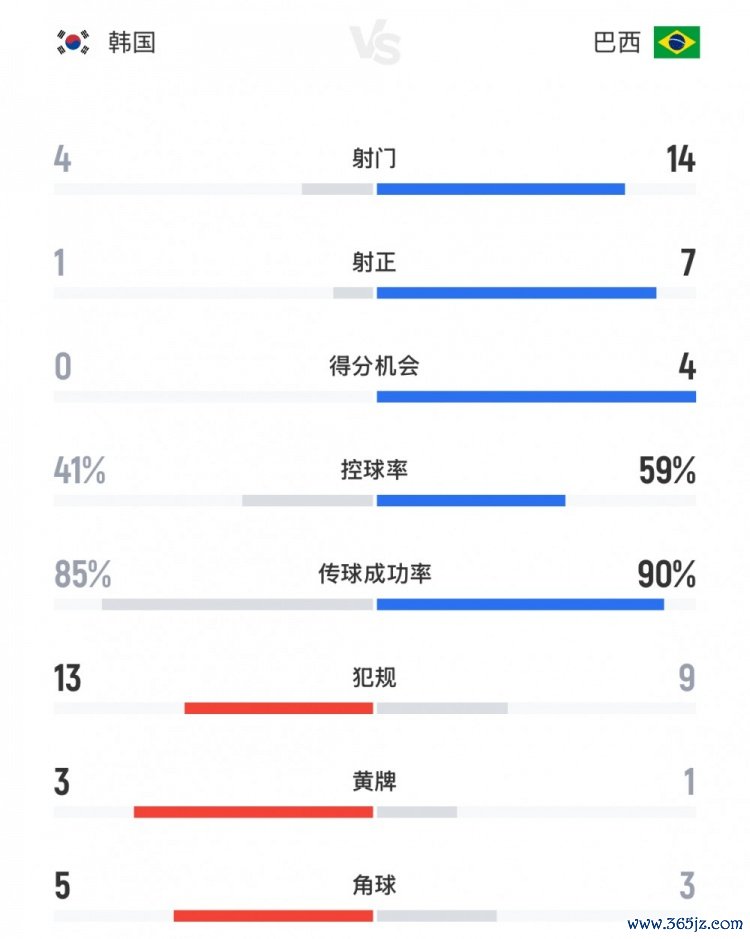Screen dimensions: 750x939
Task: Click the 角球 stat label
Action: [x=374, y=885]
